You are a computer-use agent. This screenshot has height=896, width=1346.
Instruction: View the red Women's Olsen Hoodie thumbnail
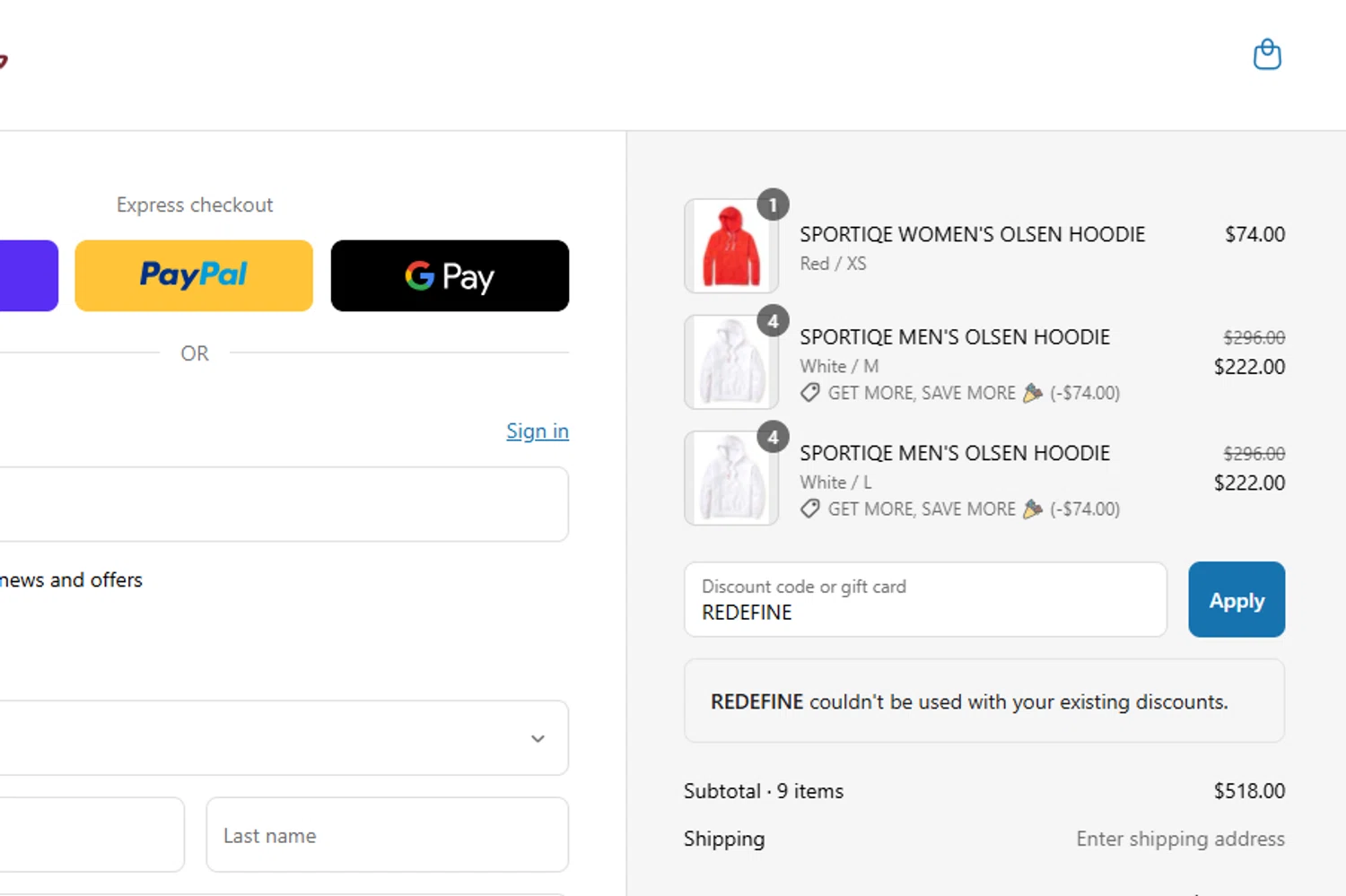tap(731, 246)
